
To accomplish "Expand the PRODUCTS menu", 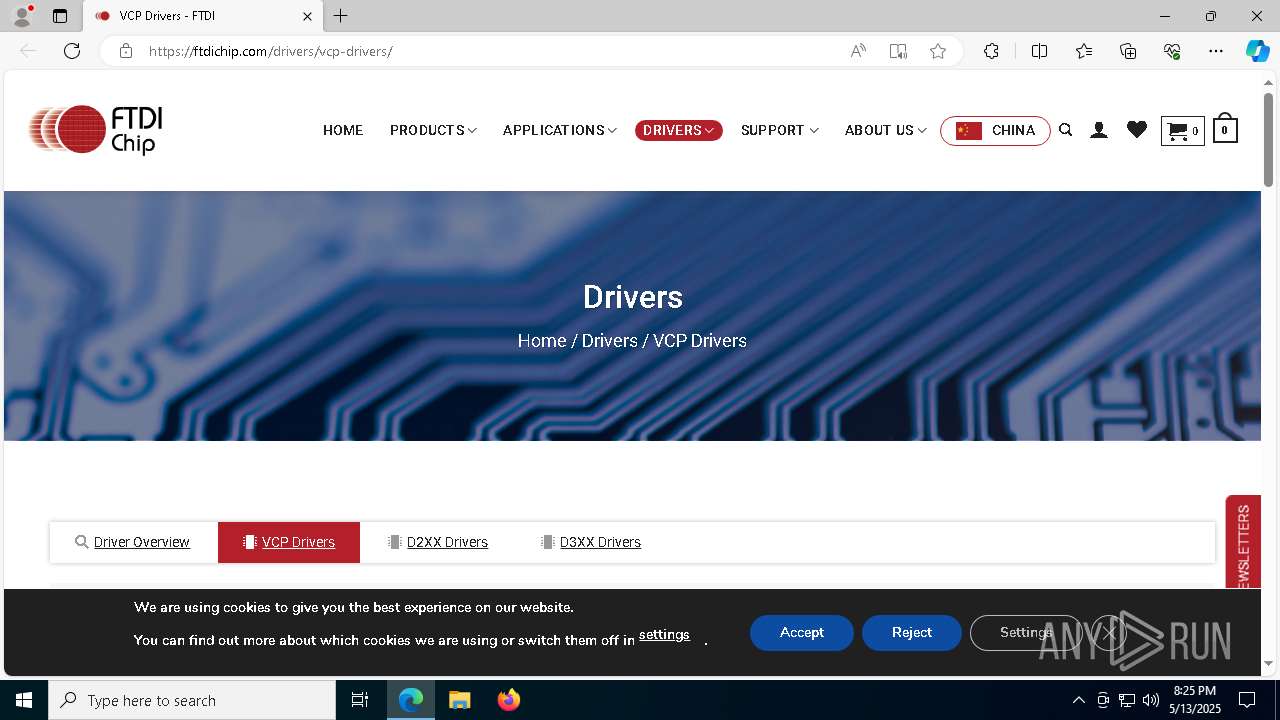I will coord(433,130).
